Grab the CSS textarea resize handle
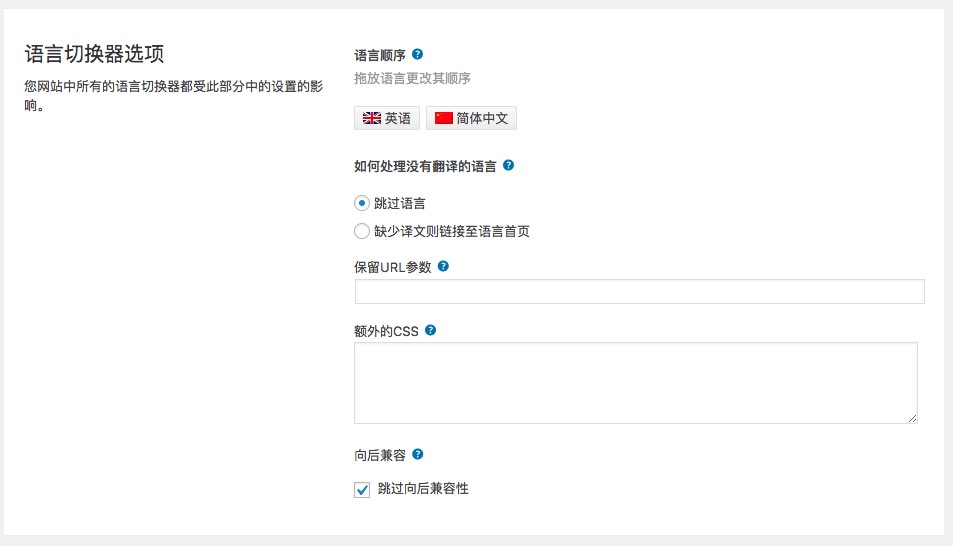 click(x=912, y=418)
